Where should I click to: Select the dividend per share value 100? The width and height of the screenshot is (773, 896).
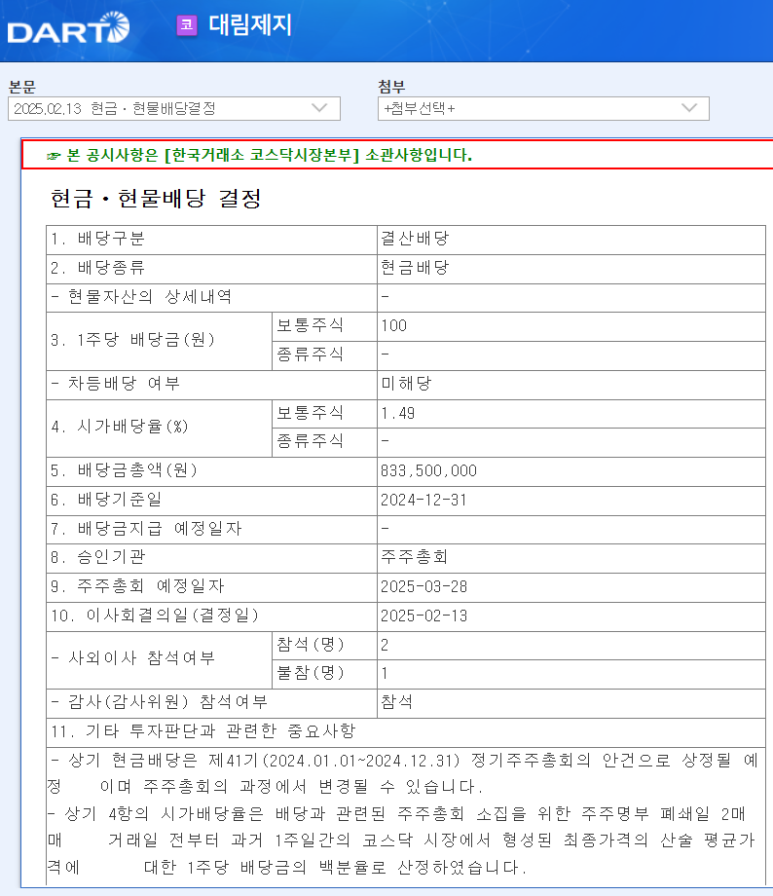tap(394, 326)
